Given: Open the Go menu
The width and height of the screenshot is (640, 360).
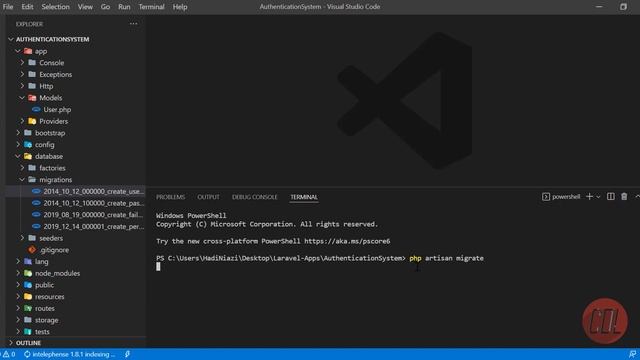Looking at the screenshot, I should tap(105, 7).
